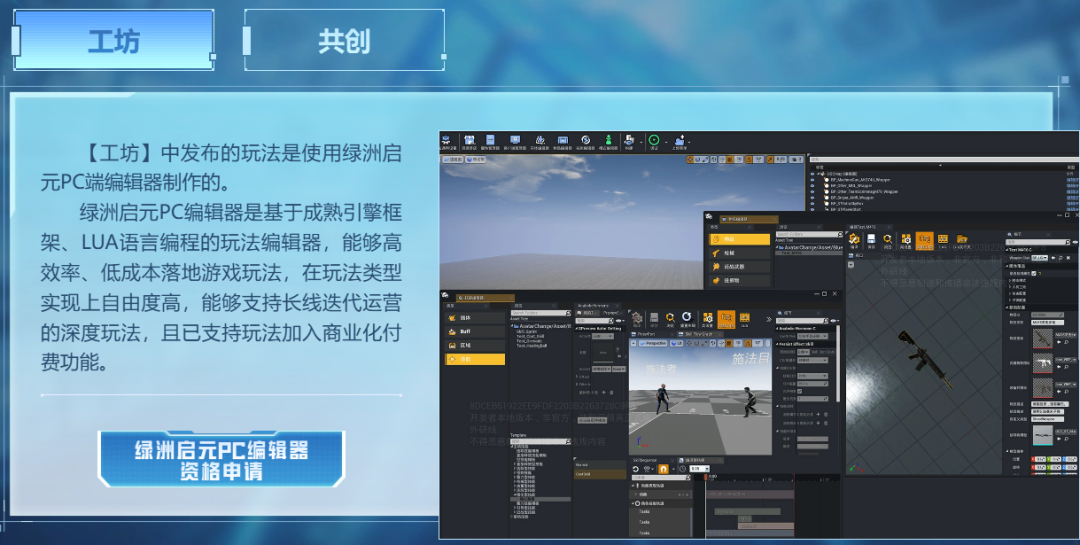The width and height of the screenshot is (1080, 545).
Task: Click Perspective button in skill preview viewport
Action: click(654, 343)
